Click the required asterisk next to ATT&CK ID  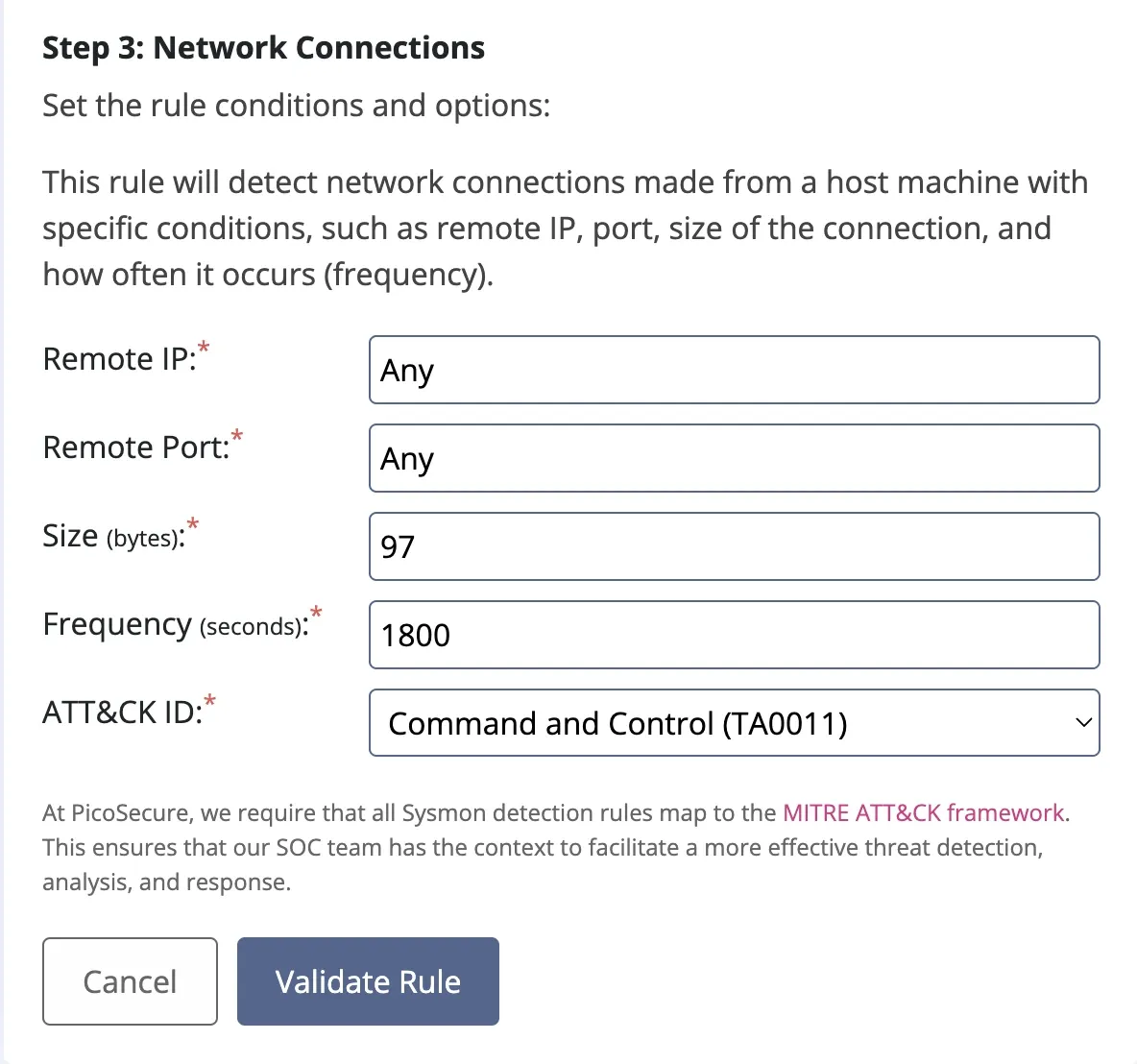tap(209, 701)
